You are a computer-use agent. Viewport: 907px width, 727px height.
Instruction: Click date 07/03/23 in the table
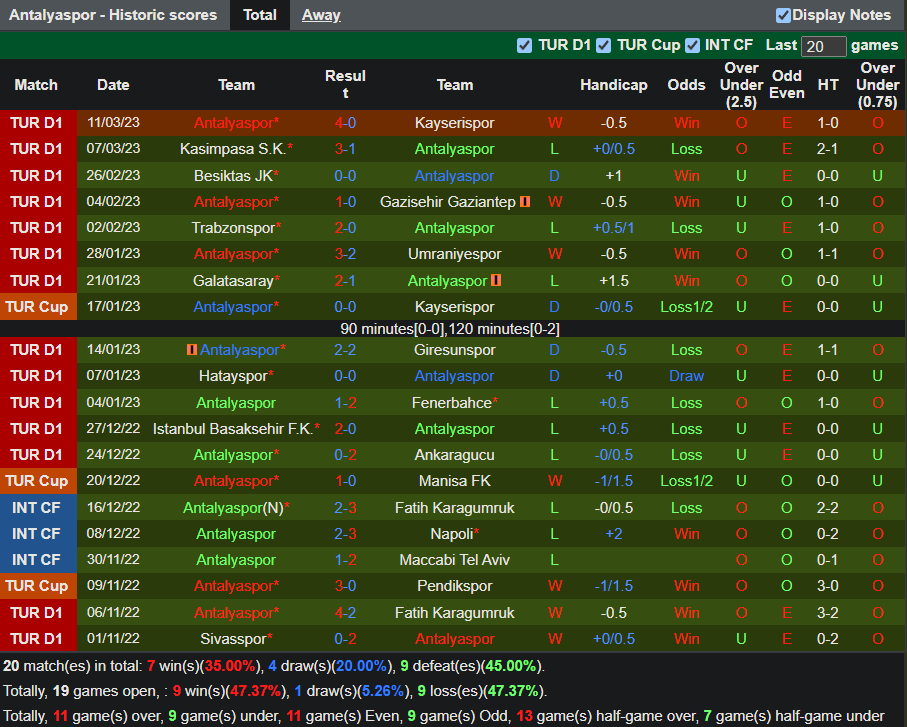113,149
